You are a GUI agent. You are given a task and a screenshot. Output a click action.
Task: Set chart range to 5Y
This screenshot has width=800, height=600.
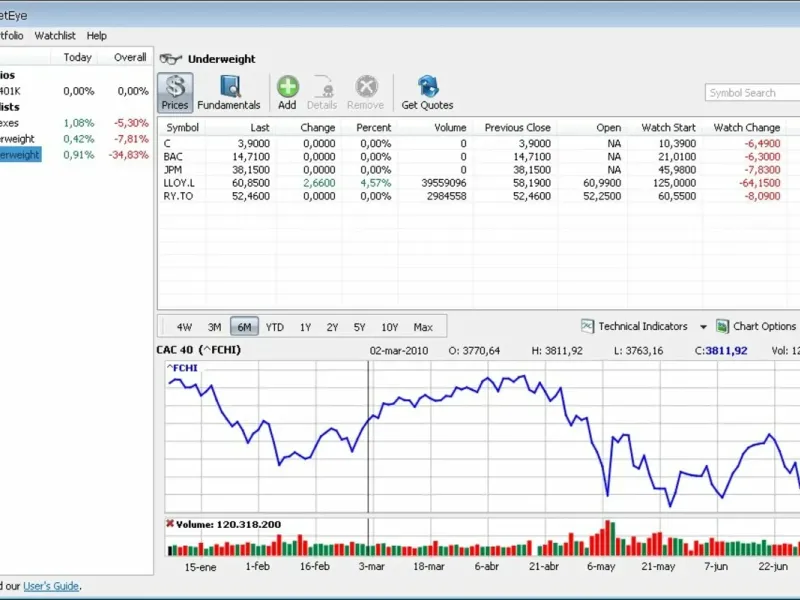(x=360, y=327)
